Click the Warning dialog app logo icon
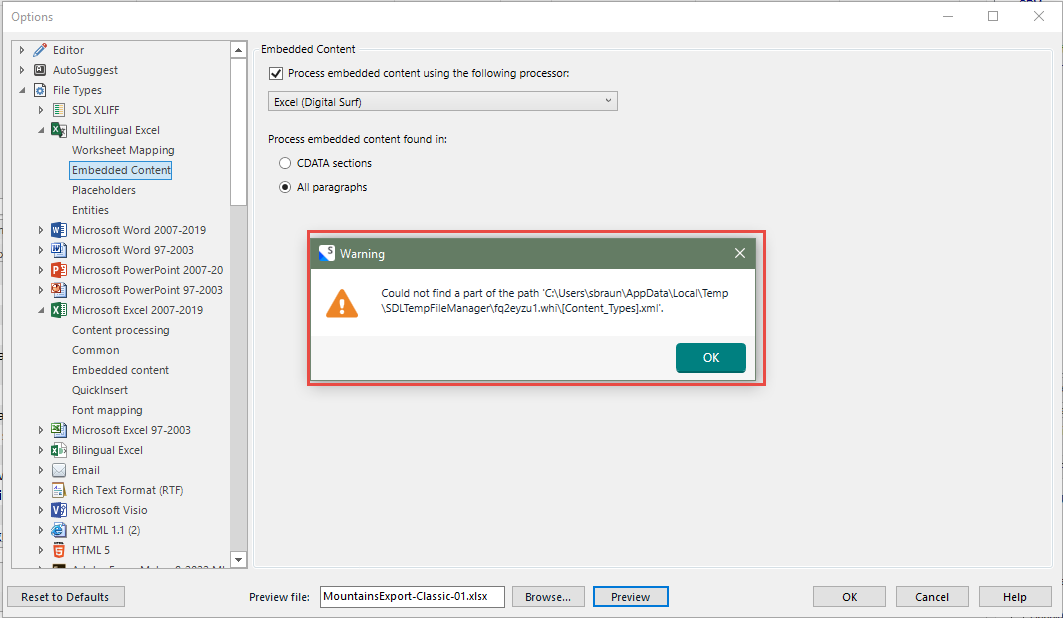Image resolution: width=1063 pixels, height=618 pixels. pos(327,253)
